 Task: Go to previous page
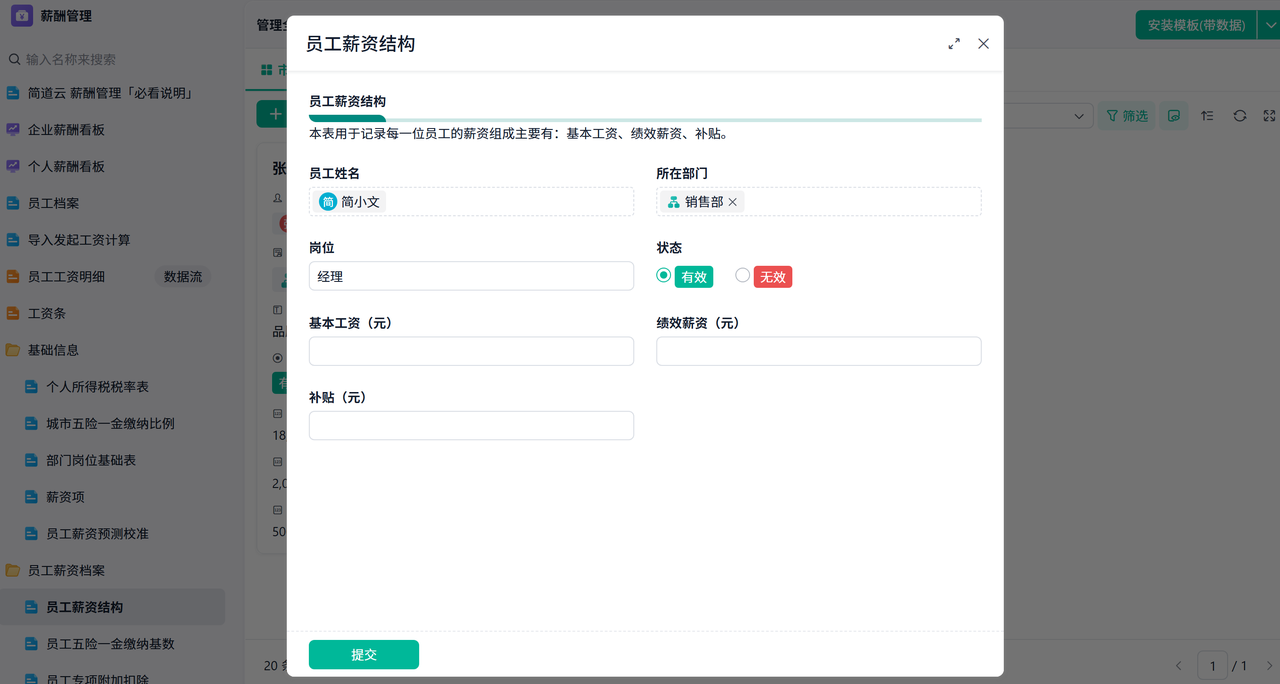tap(1178, 665)
